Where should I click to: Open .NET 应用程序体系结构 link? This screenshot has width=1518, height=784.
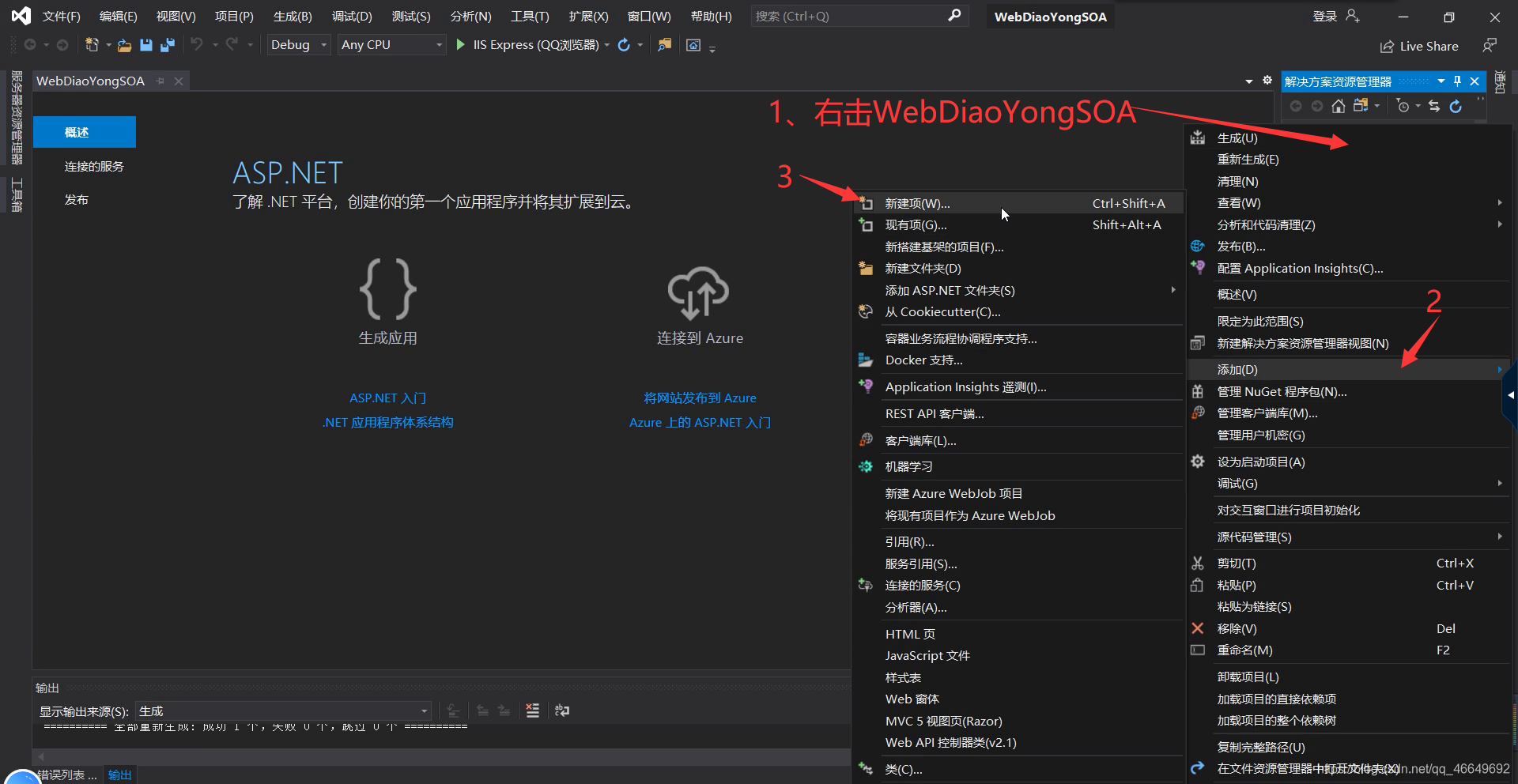tap(387, 423)
